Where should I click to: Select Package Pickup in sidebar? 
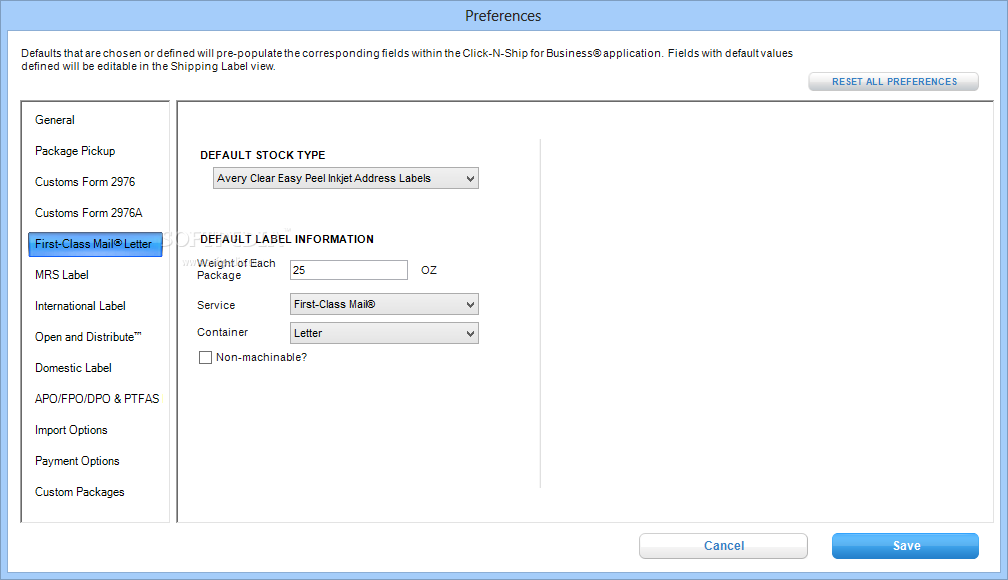pyautogui.click(x=75, y=151)
